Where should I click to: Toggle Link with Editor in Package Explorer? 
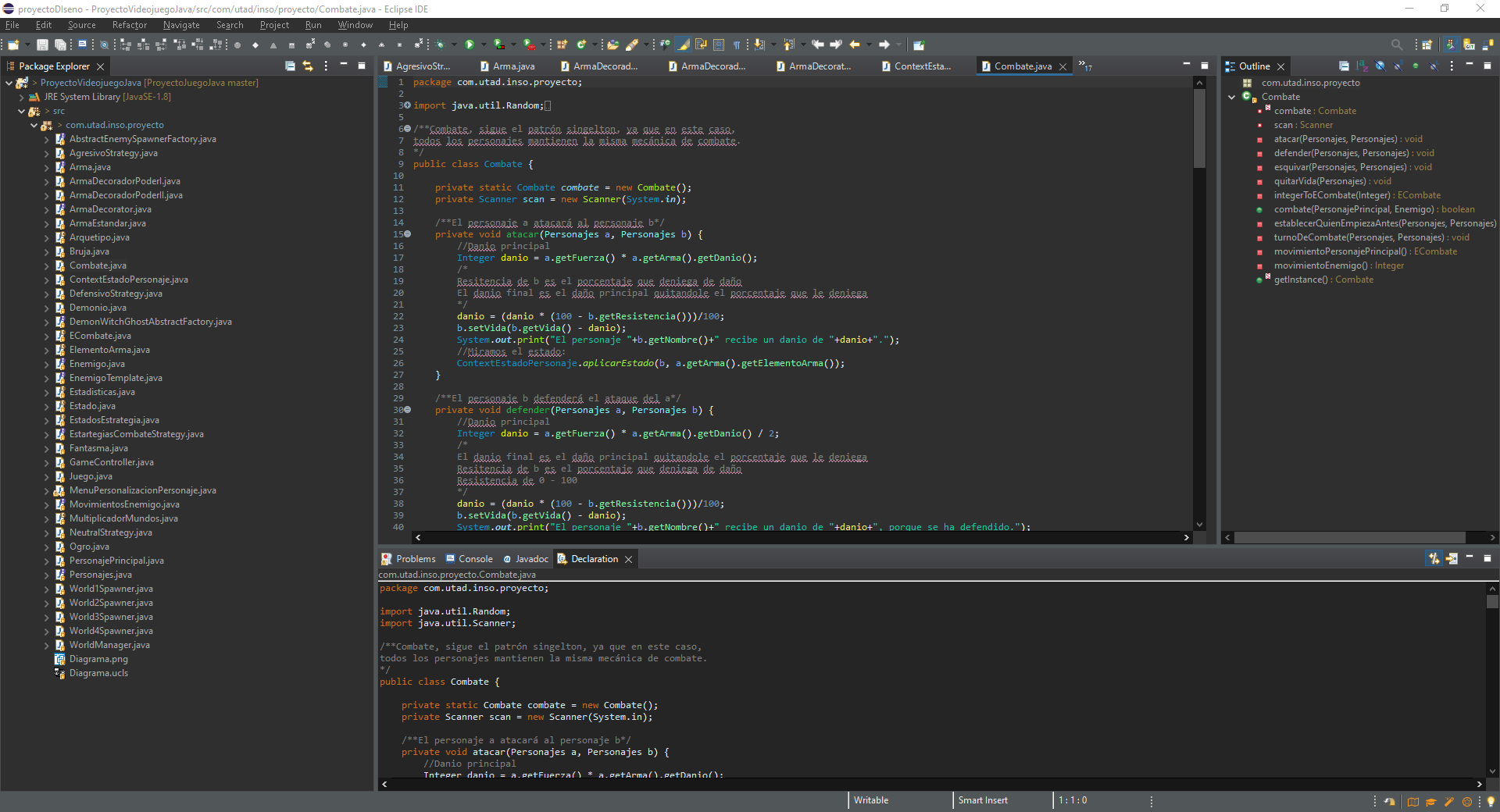(x=308, y=66)
